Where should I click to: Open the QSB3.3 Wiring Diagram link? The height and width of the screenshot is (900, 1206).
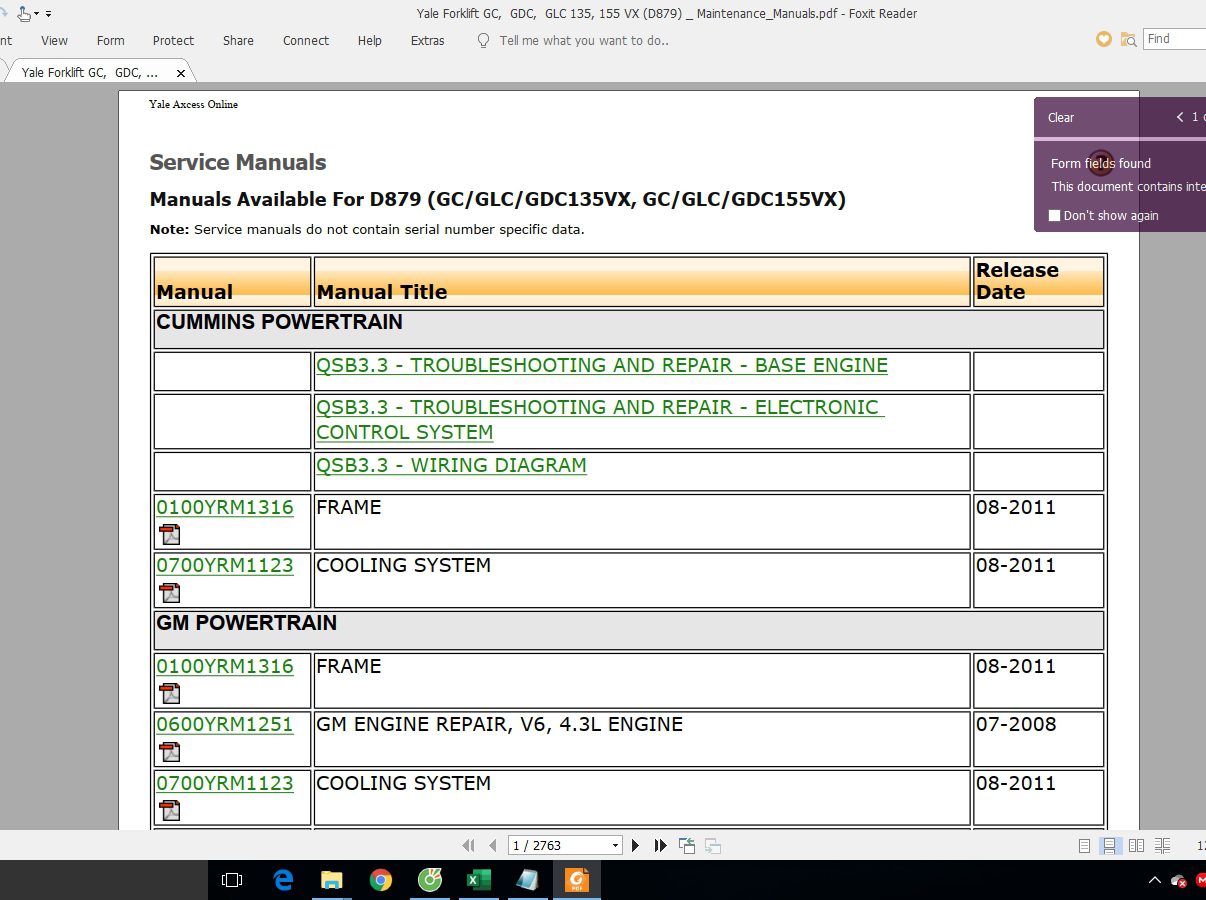pos(451,466)
